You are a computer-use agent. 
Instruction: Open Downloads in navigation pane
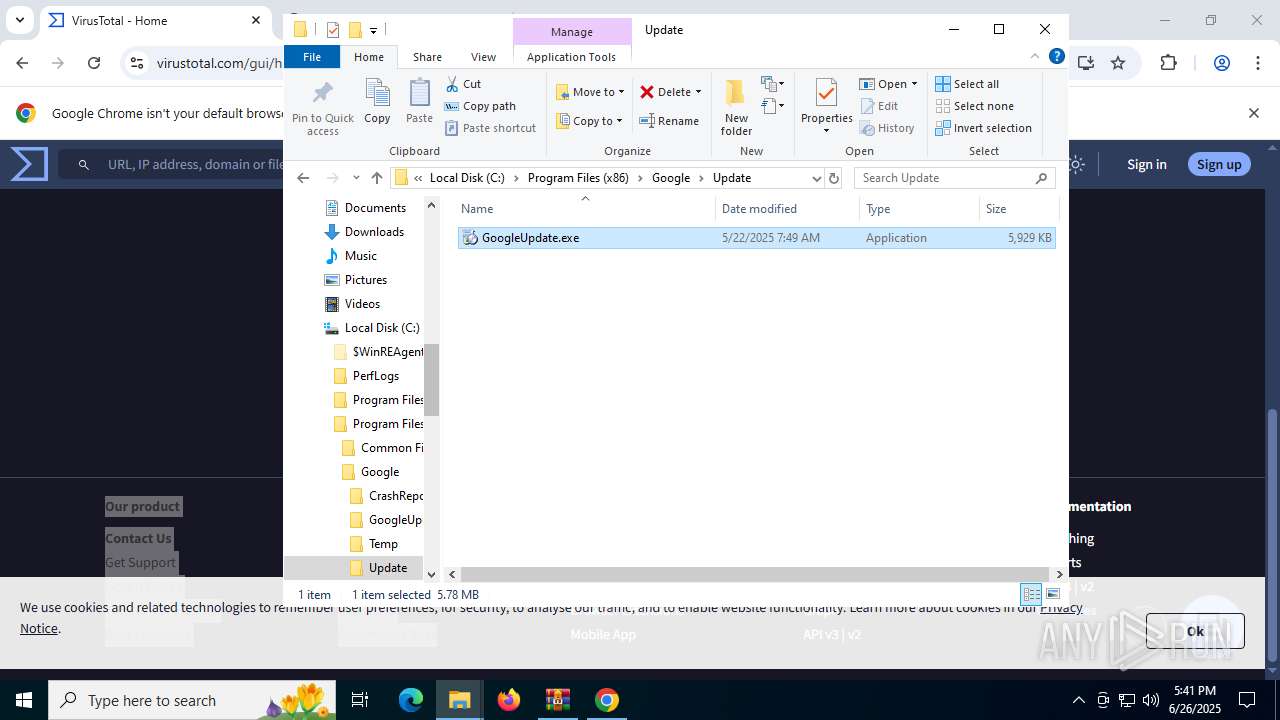click(374, 232)
